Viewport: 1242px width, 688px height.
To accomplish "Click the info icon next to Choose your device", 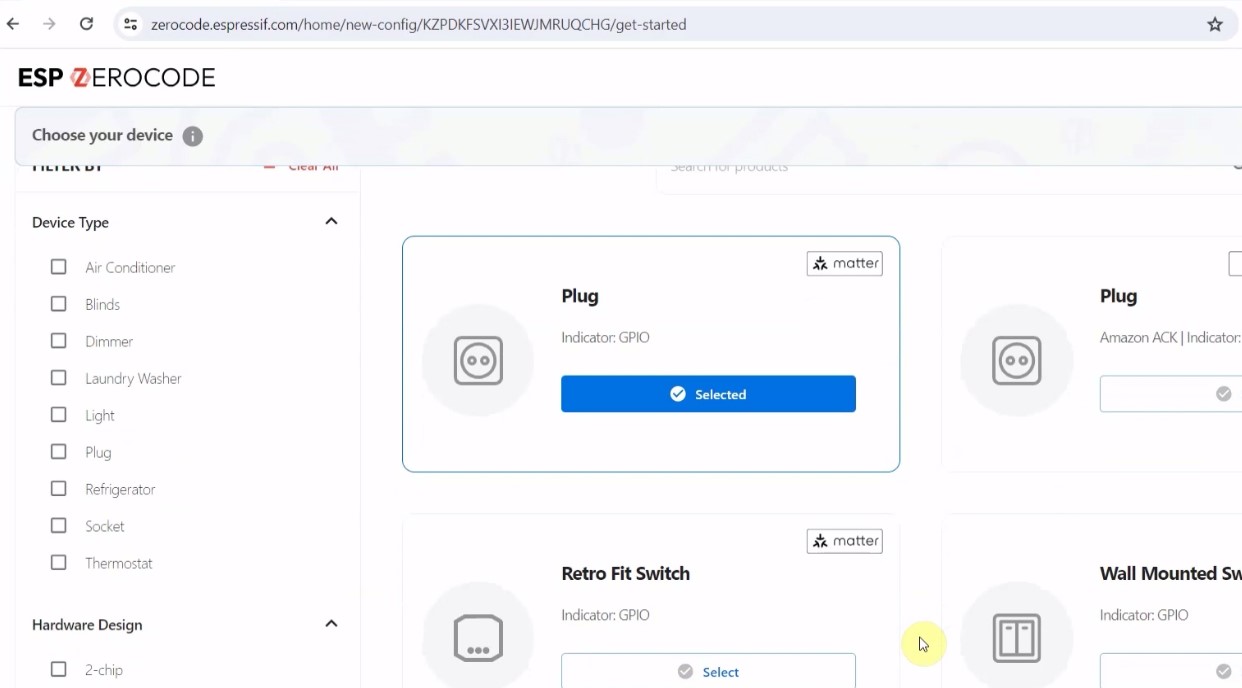I will 192,136.
